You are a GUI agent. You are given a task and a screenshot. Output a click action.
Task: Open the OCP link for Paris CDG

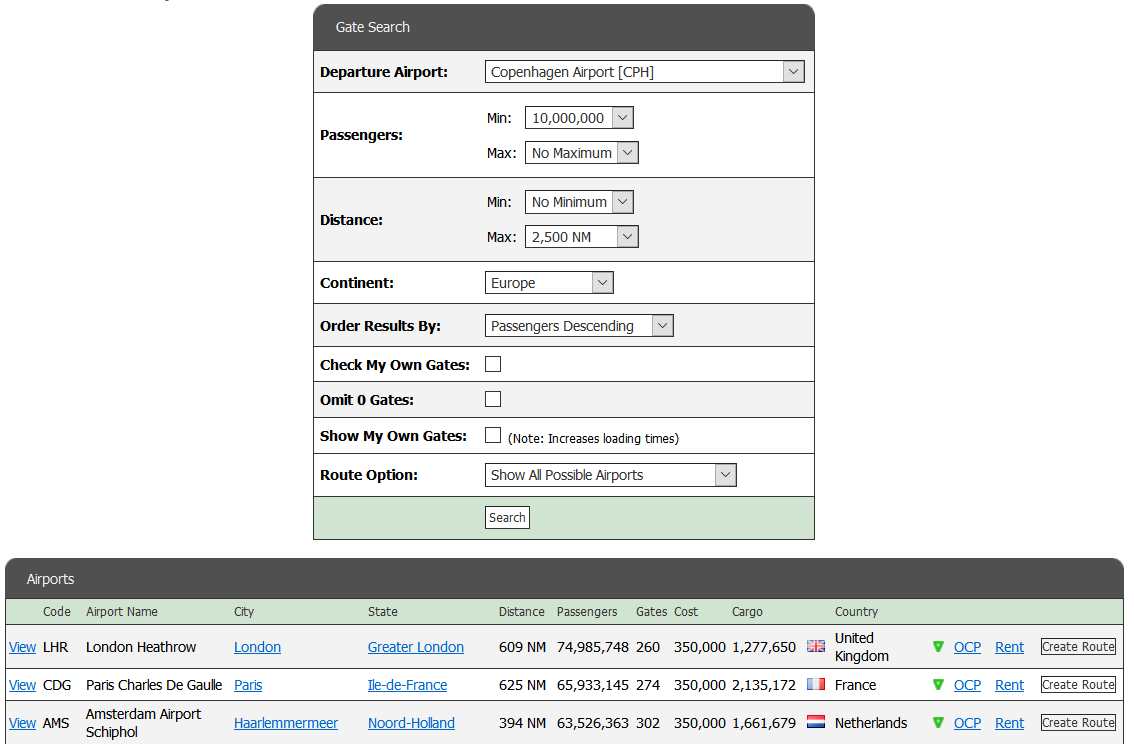pyautogui.click(x=967, y=685)
